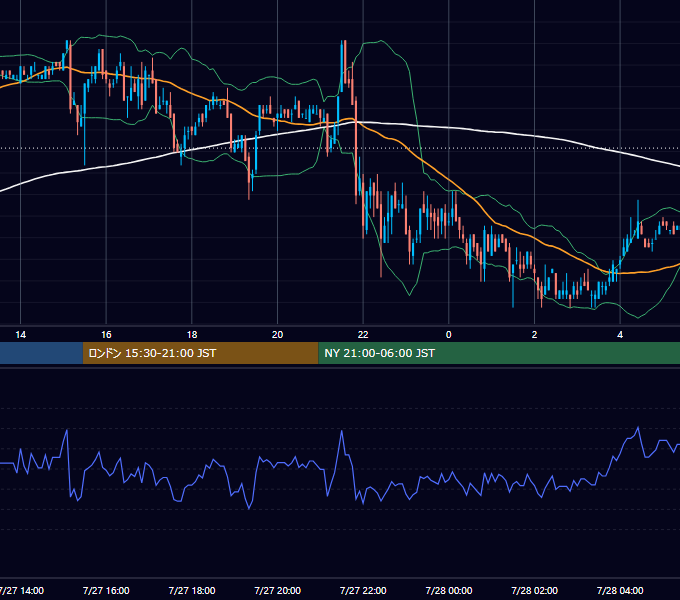Click the hour label 4 on price chart axis
This screenshot has height=600, width=680.
620,335
